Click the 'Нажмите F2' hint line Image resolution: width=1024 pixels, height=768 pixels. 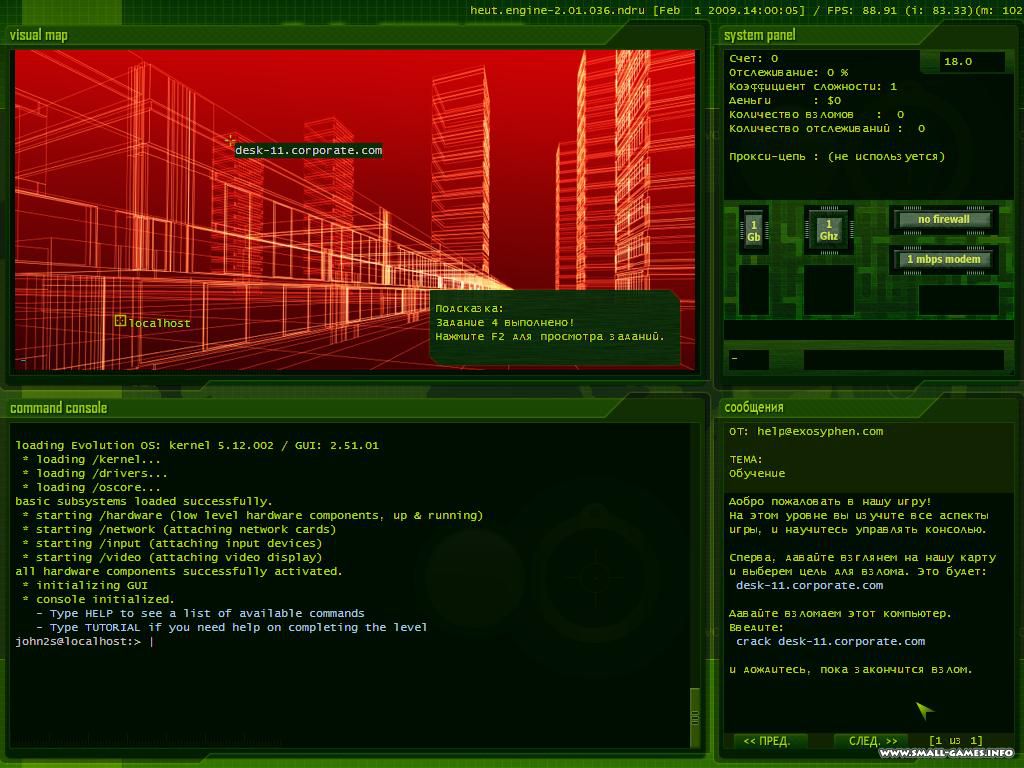pyautogui.click(x=549, y=337)
